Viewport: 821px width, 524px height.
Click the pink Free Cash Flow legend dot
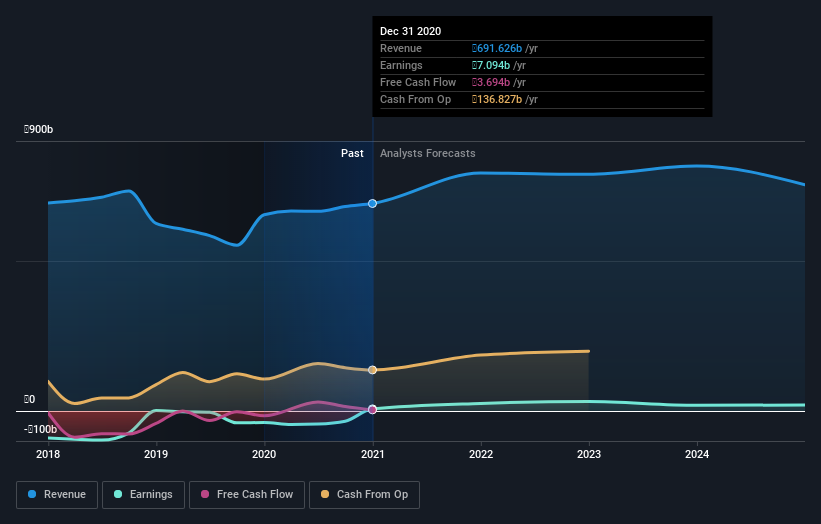(205, 494)
